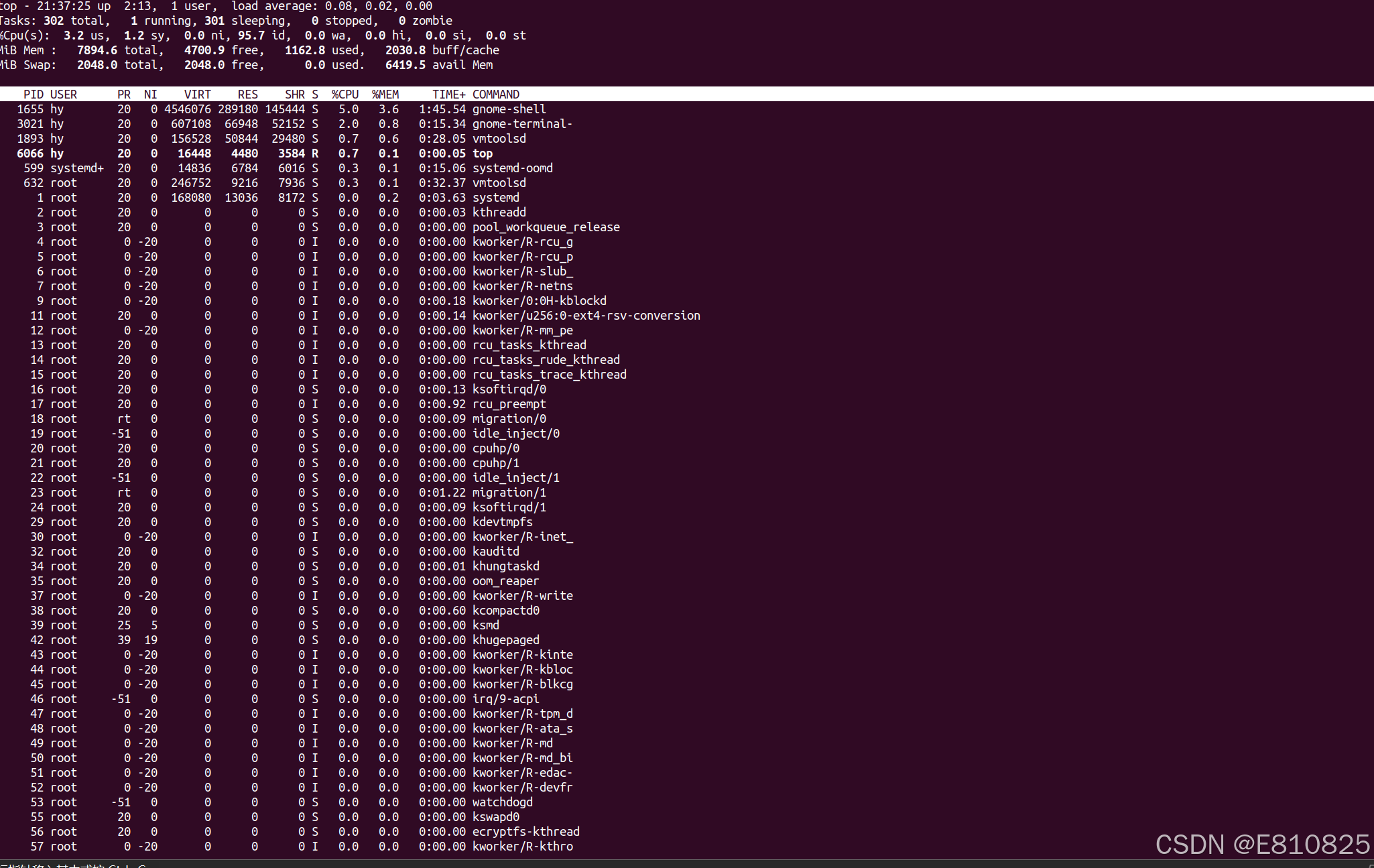
Task: Click the pool_workqueue_release command
Action: tap(546, 227)
